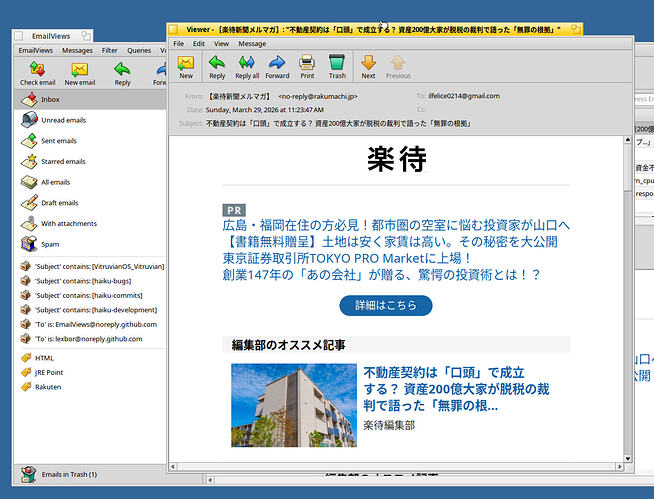
Task: Click vertical scrollbar down arrow in Viewer
Action: point(628,459)
